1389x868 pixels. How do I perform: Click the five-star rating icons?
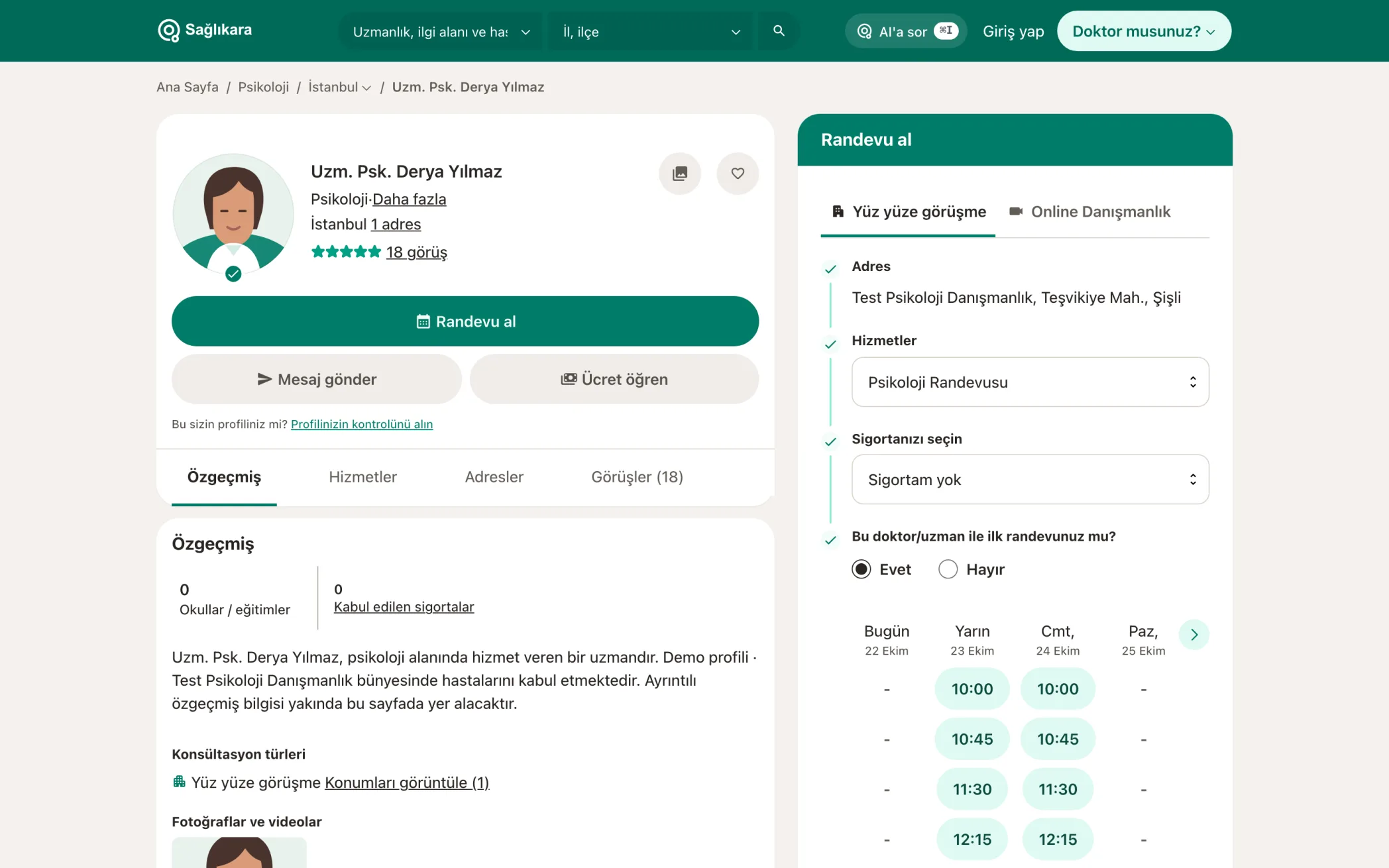[x=346, y=252]
